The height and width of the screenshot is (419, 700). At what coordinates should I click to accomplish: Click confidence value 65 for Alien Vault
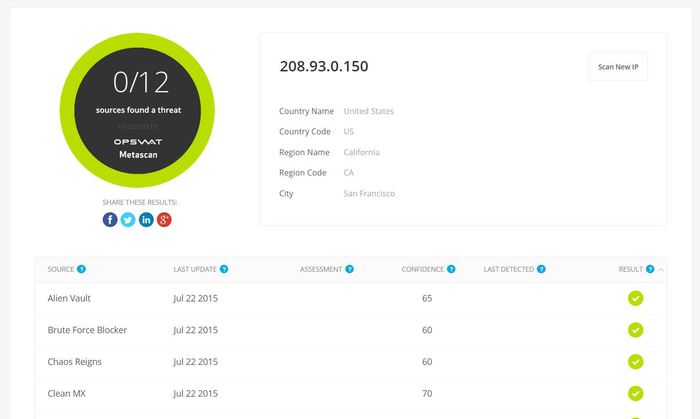(x=427, y=298)
